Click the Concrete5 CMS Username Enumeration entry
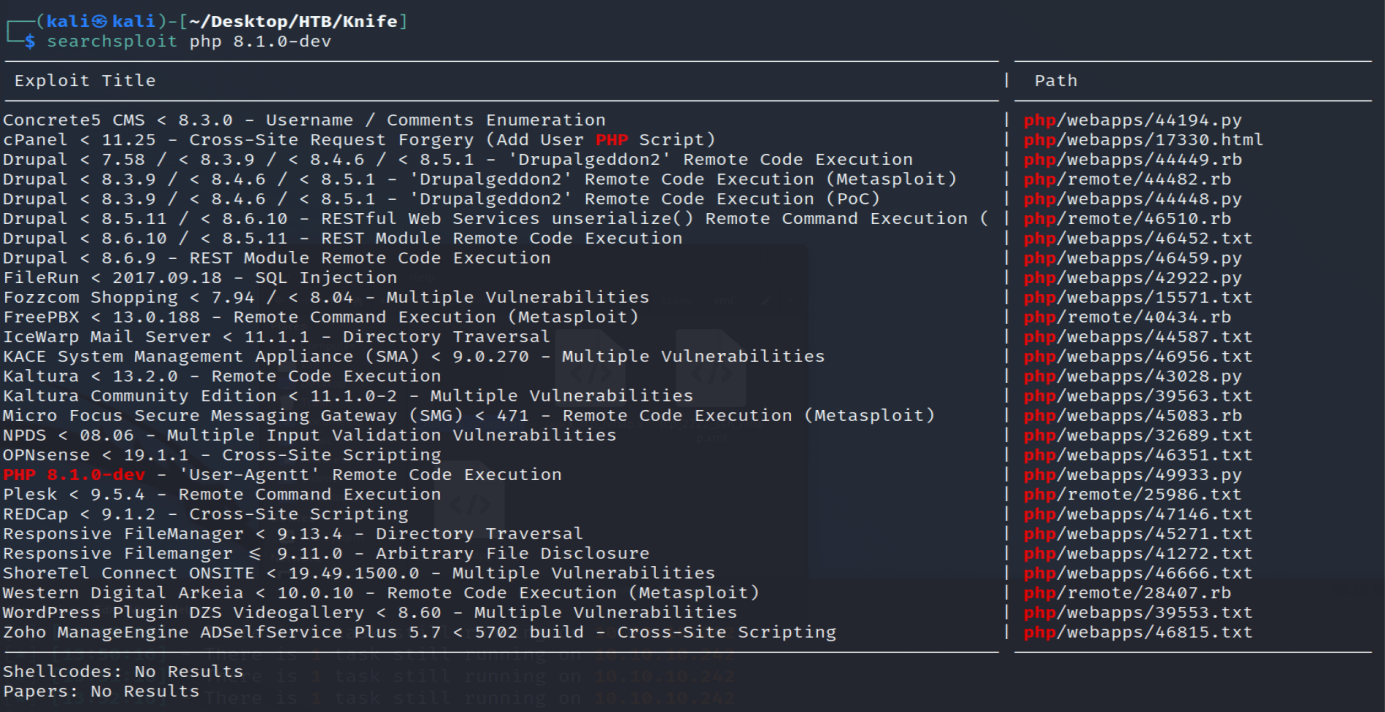The width and height of the screenshot is (1385, 712). [x=304, y=120]
